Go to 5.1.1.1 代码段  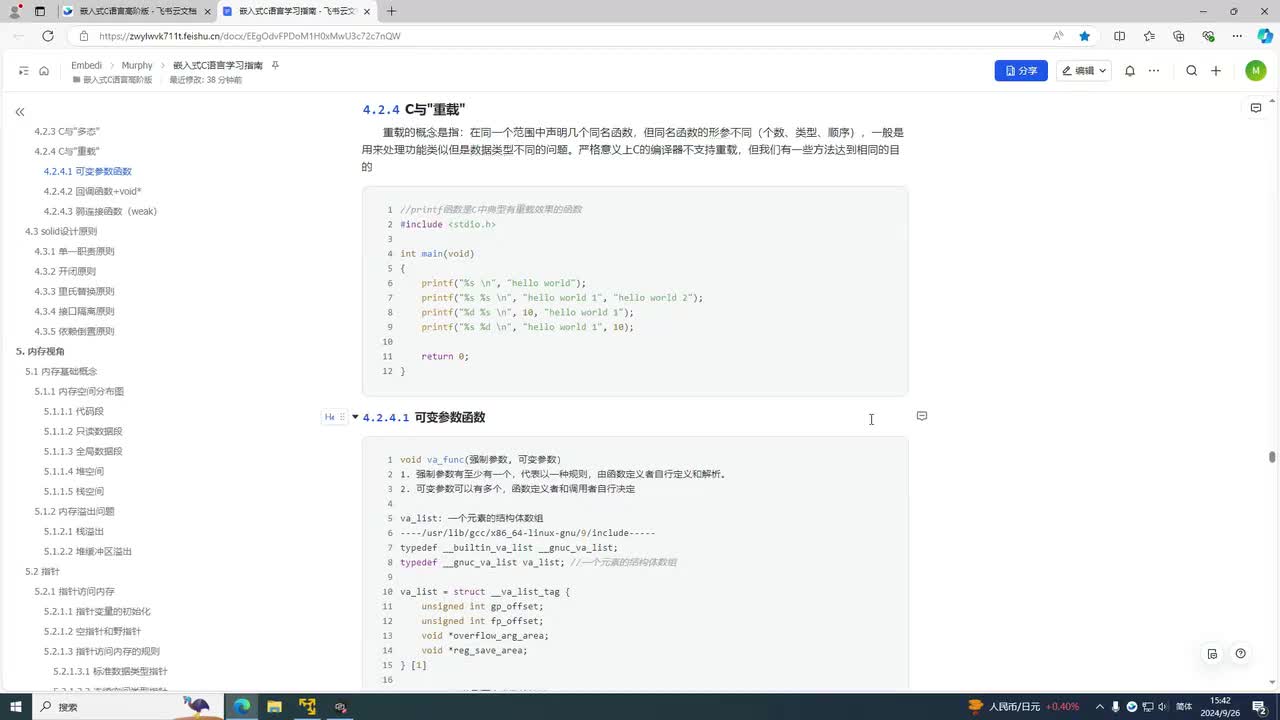coord(74,411)
